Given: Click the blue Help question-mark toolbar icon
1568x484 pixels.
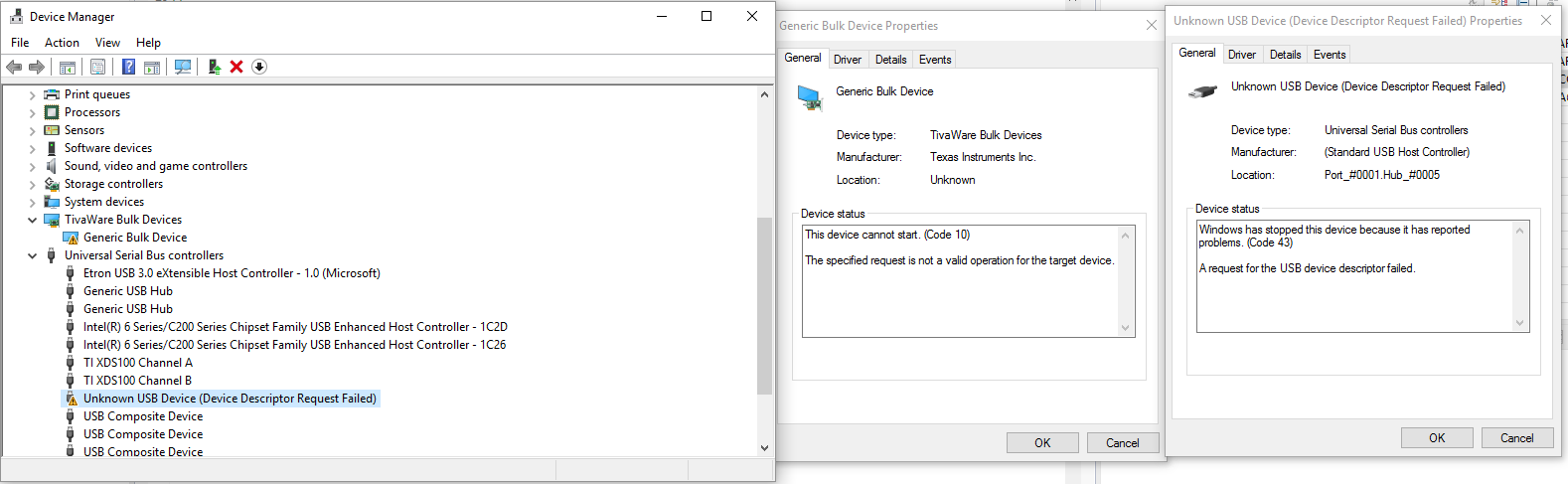Looking at the screenshot, I should click(128, 67).
